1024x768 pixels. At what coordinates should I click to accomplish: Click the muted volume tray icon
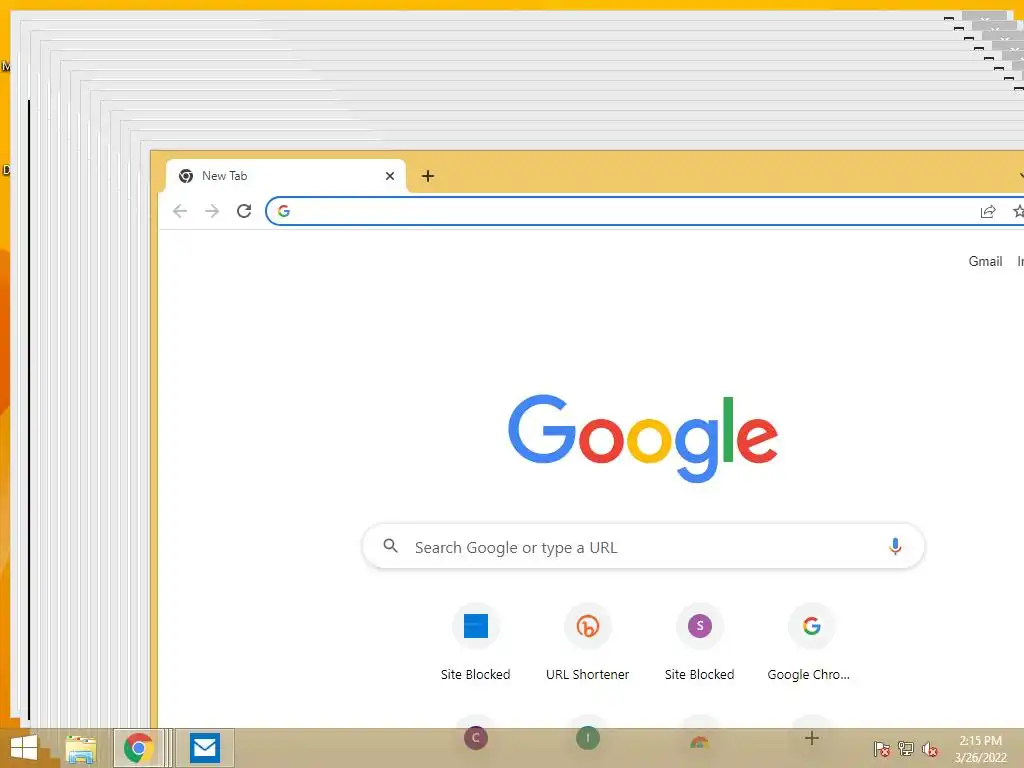coord(930,749)
